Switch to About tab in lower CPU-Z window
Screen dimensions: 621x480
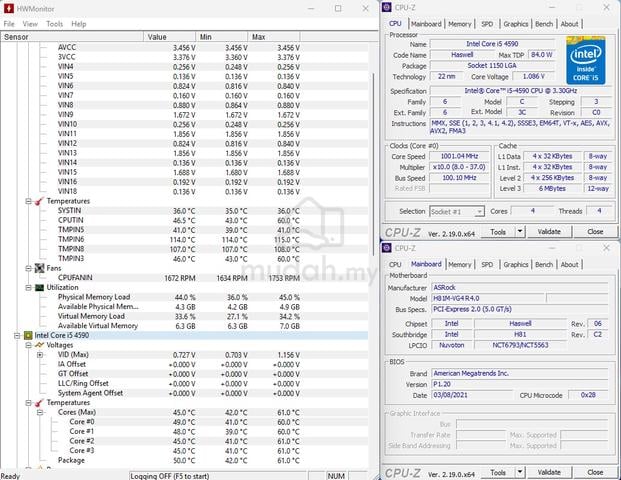570,265
